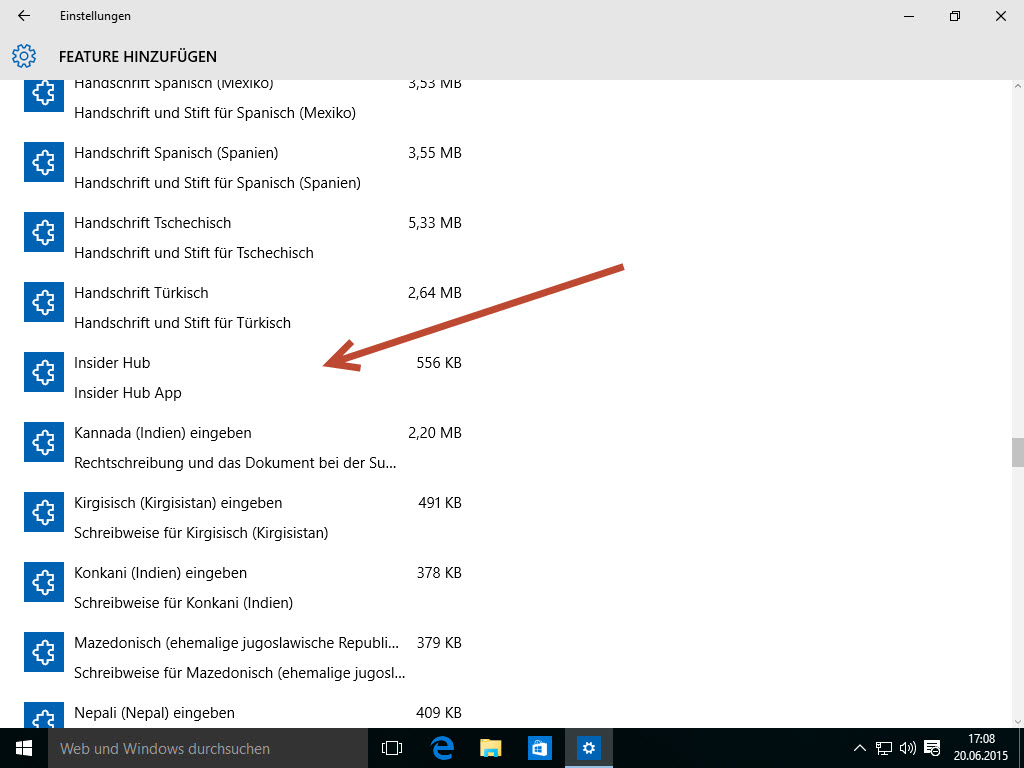This screenshot has height=768, width=1024.
Task: Launch Microsoft Edge from the taskbar
Action: (442, 748)
